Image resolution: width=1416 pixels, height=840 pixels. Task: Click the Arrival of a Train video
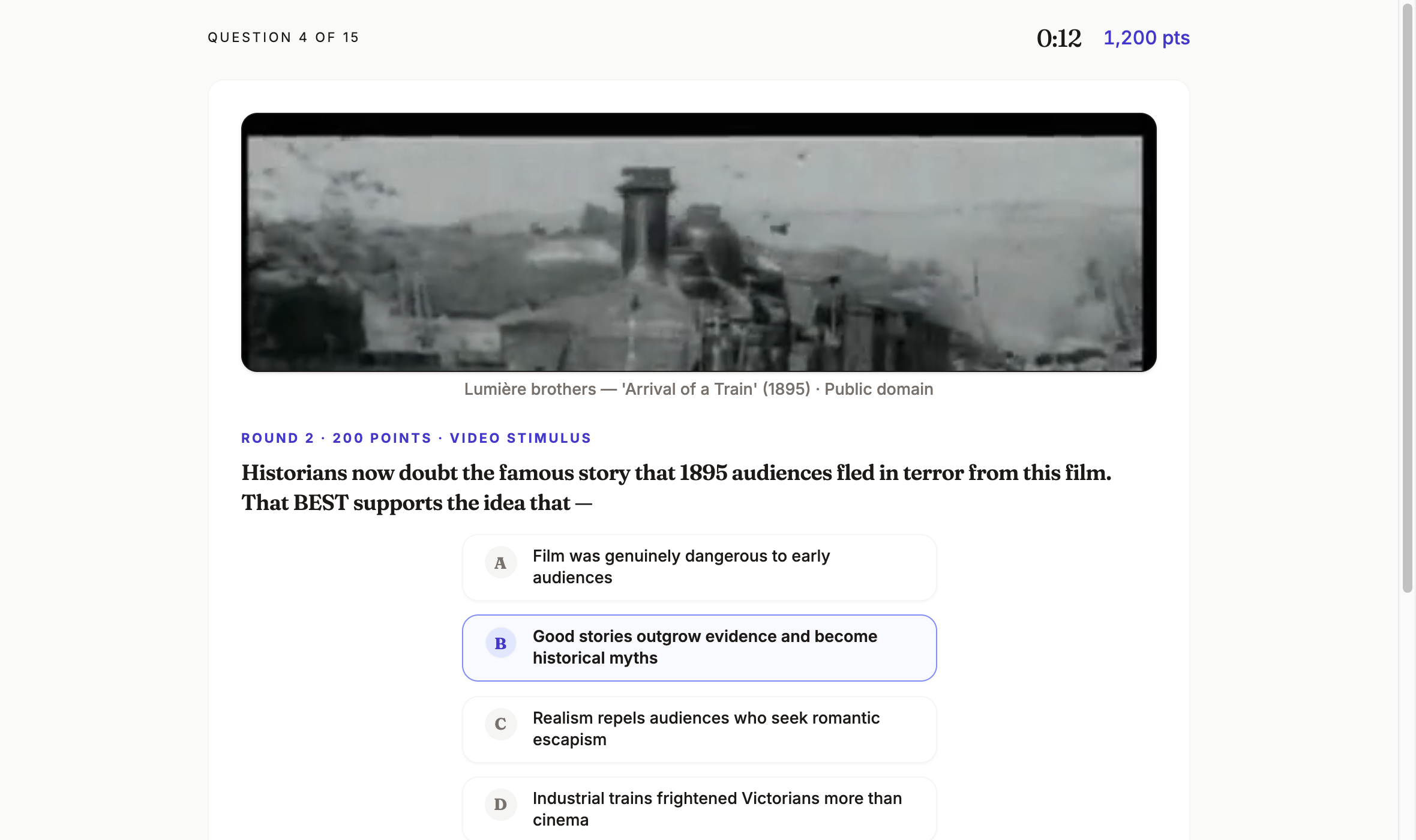tap(698, 242)
